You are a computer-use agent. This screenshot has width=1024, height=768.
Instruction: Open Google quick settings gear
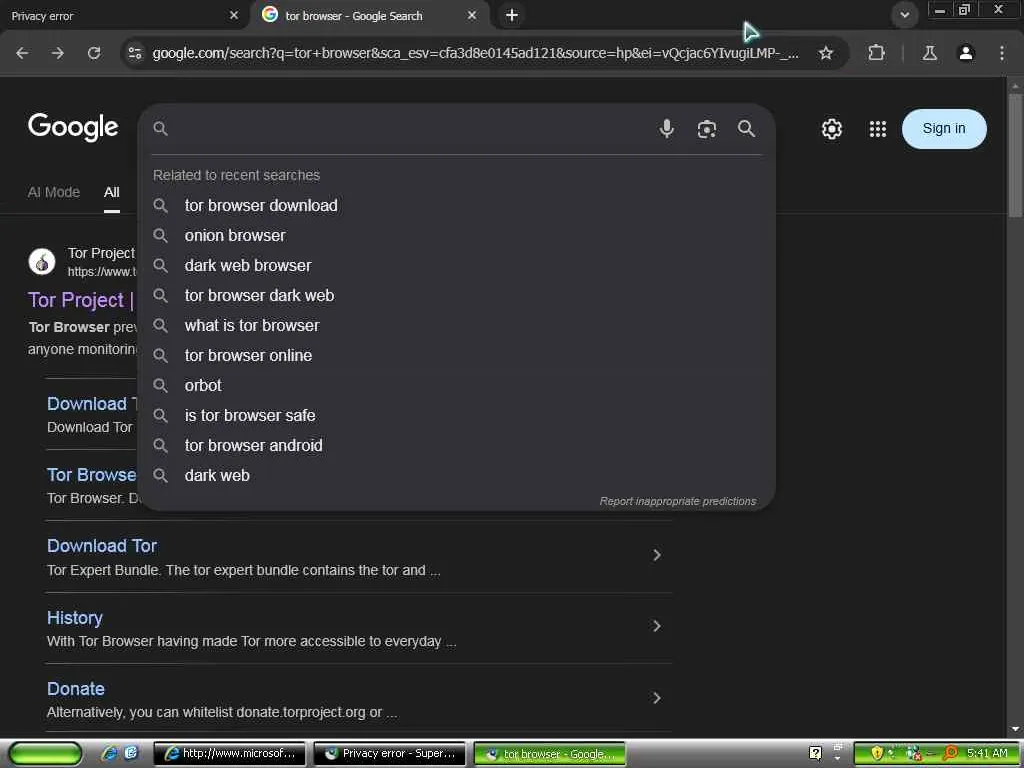click(831, 129)
